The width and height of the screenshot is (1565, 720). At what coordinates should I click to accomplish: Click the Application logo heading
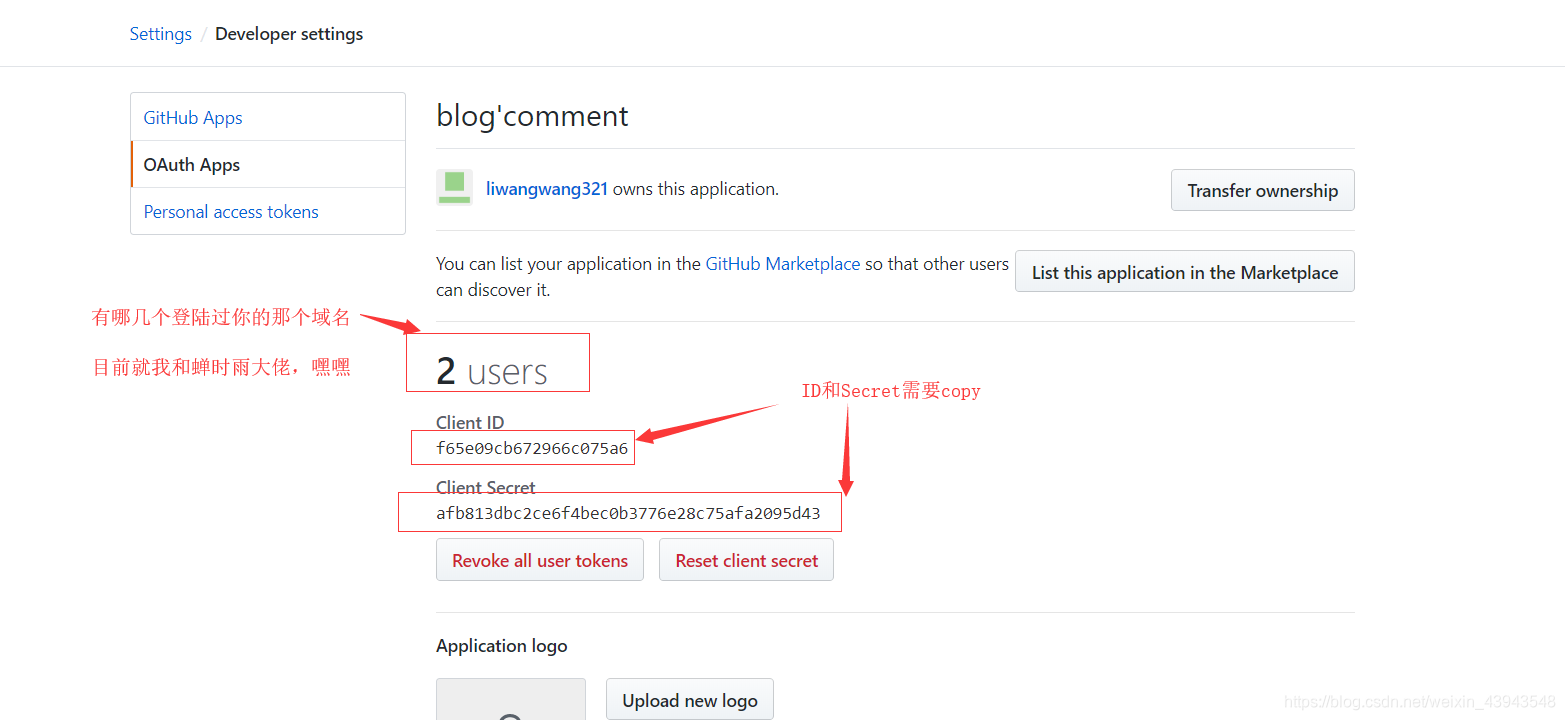502,646
